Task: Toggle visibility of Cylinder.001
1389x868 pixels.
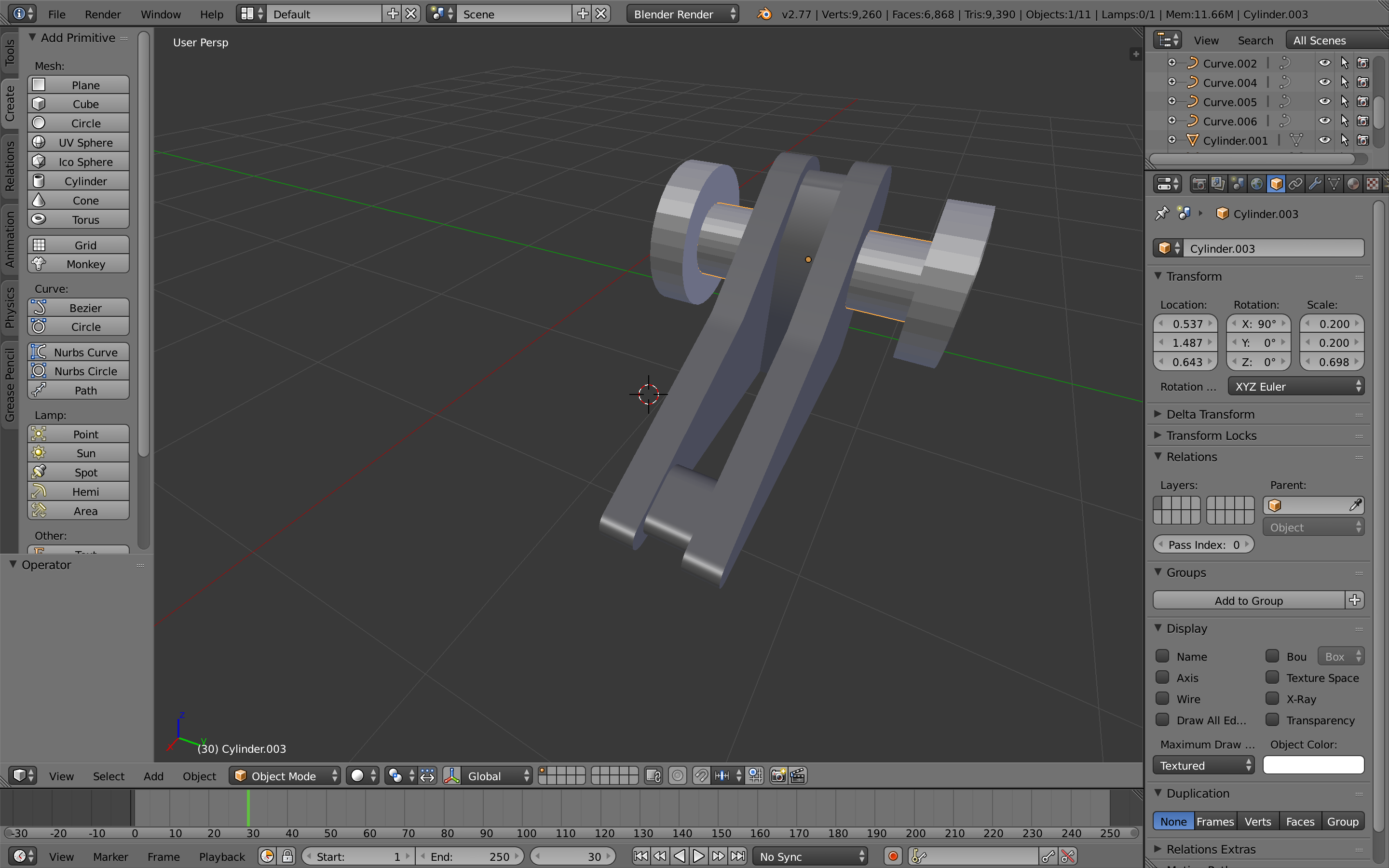Action: click(x=1325, y=140)
